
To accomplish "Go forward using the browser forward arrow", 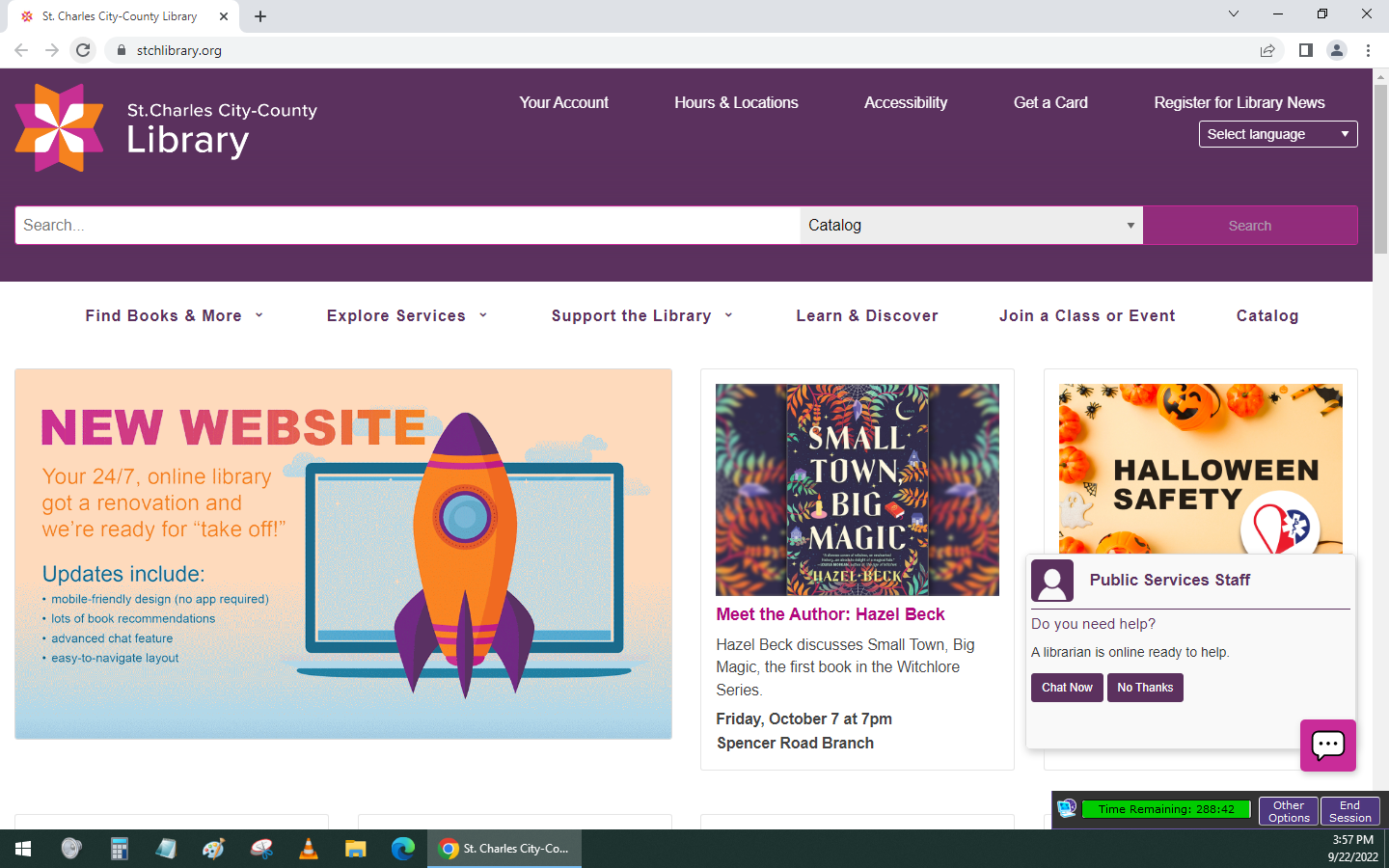I will pos(52,50).
